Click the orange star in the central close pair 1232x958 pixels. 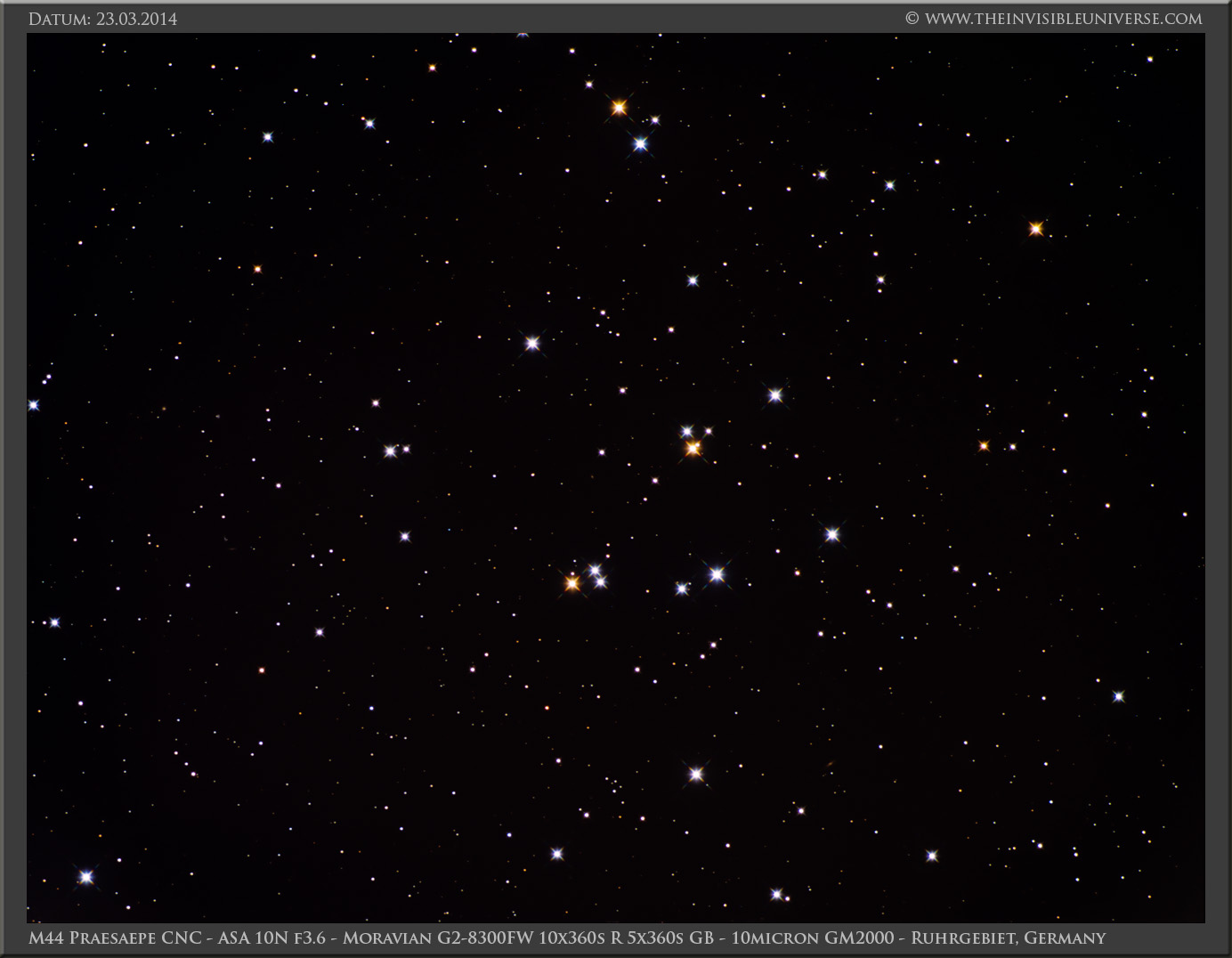pos(693,449)
